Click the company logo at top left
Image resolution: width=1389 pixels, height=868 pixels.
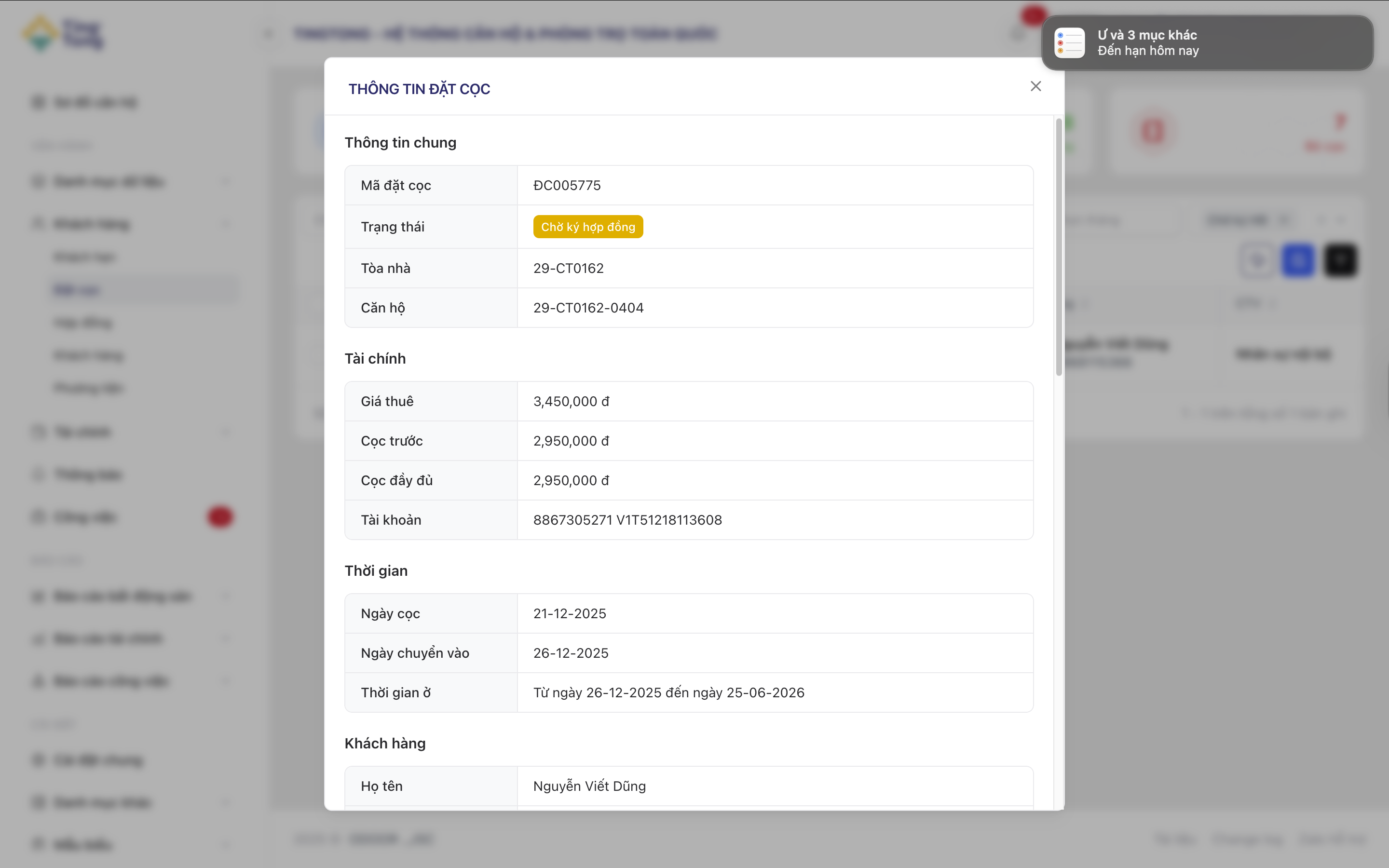point(63,33)
